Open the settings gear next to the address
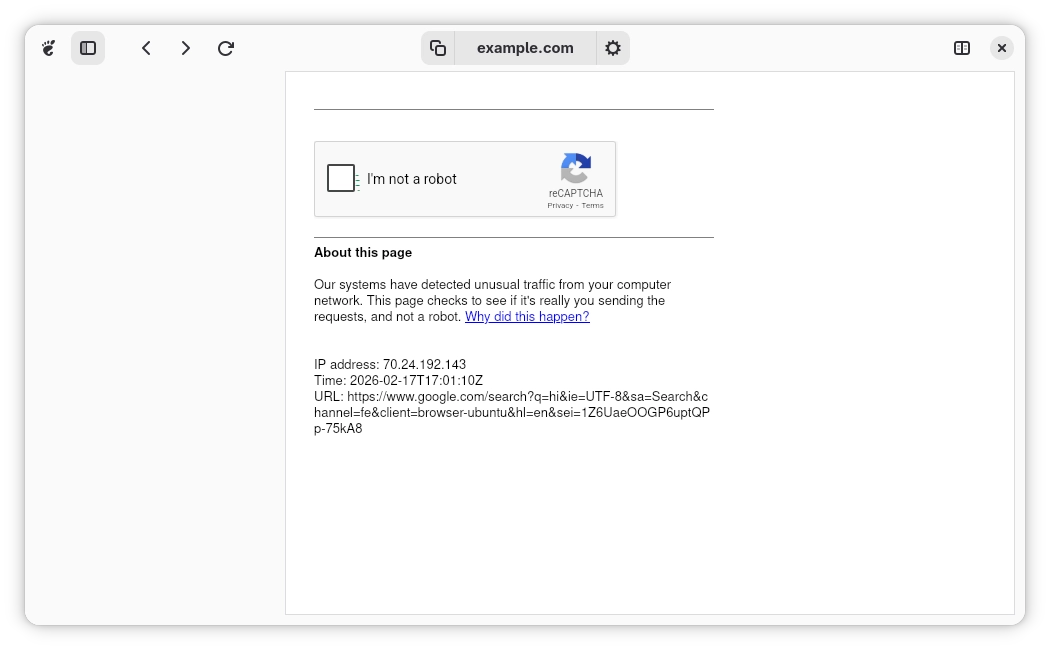This screenshot has height=650, width=1050. tap(613, 48)
